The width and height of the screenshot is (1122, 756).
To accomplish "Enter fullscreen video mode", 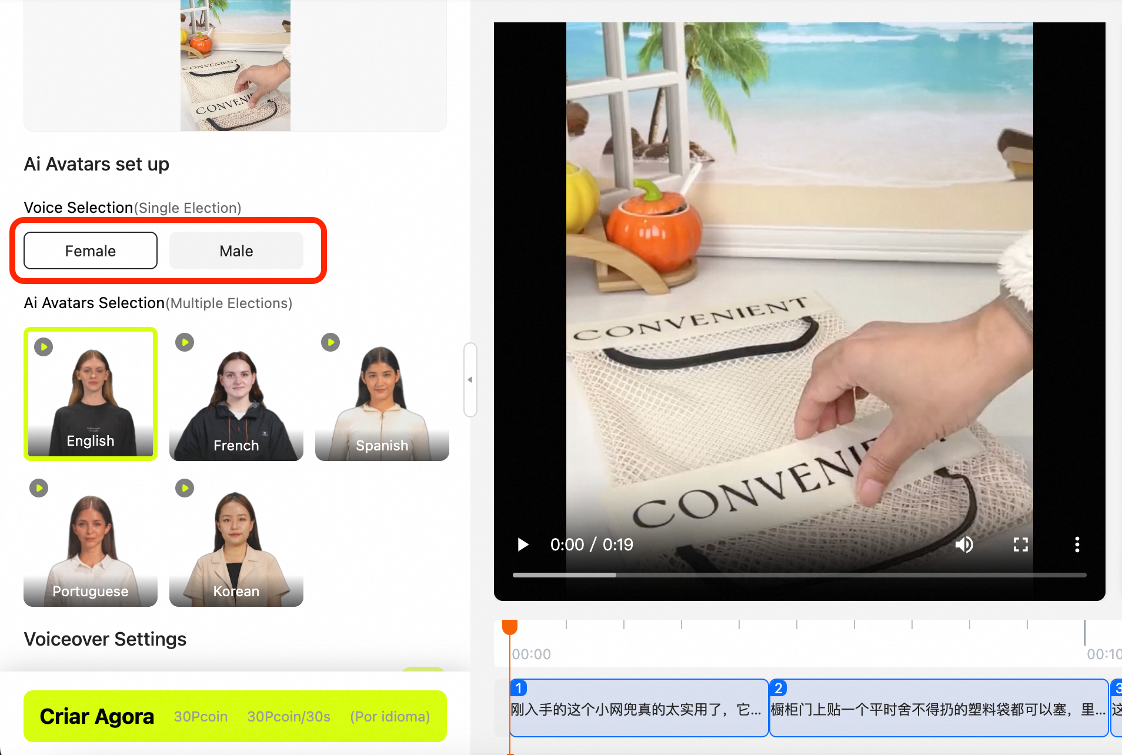I will tap(1021, 545).
